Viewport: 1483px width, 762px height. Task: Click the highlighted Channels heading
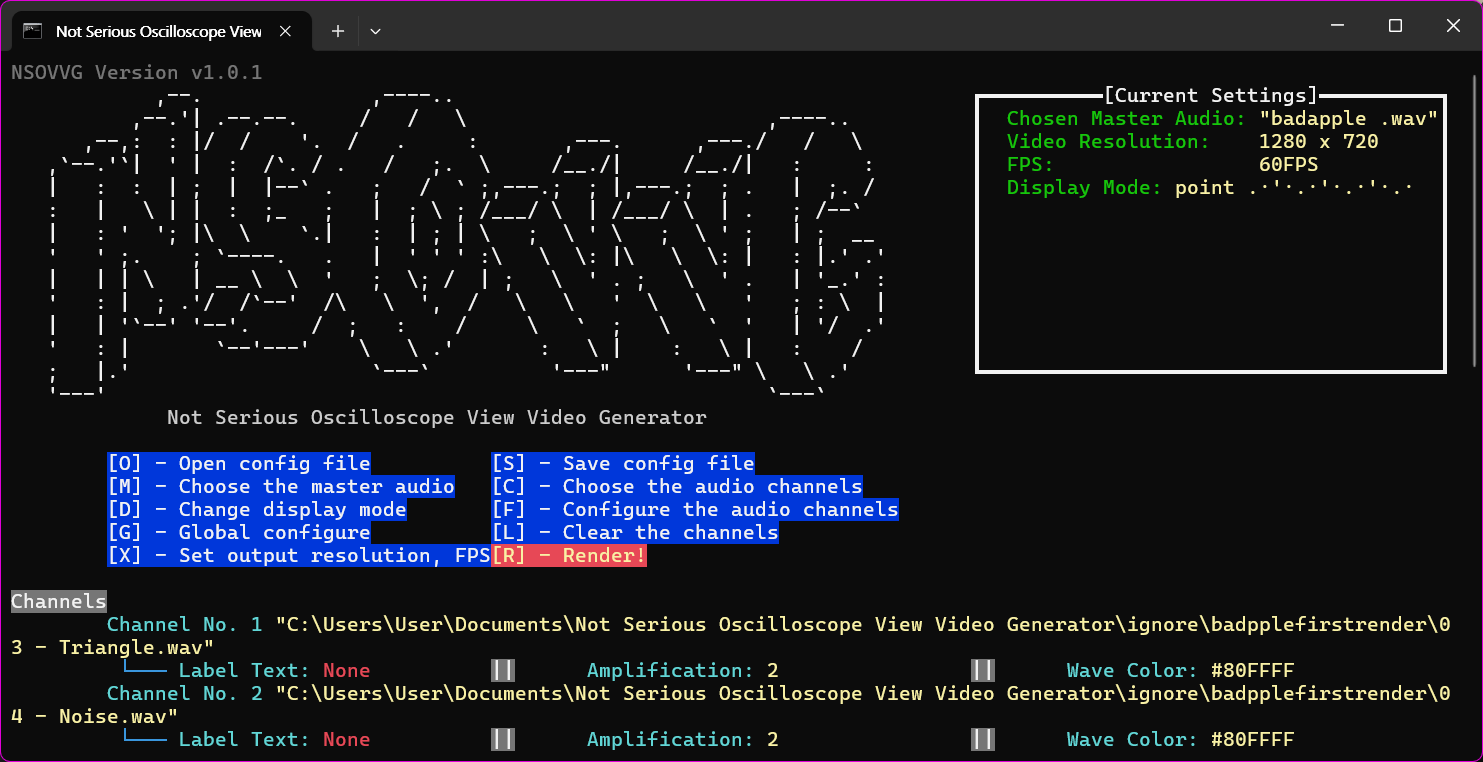point(59,602)
